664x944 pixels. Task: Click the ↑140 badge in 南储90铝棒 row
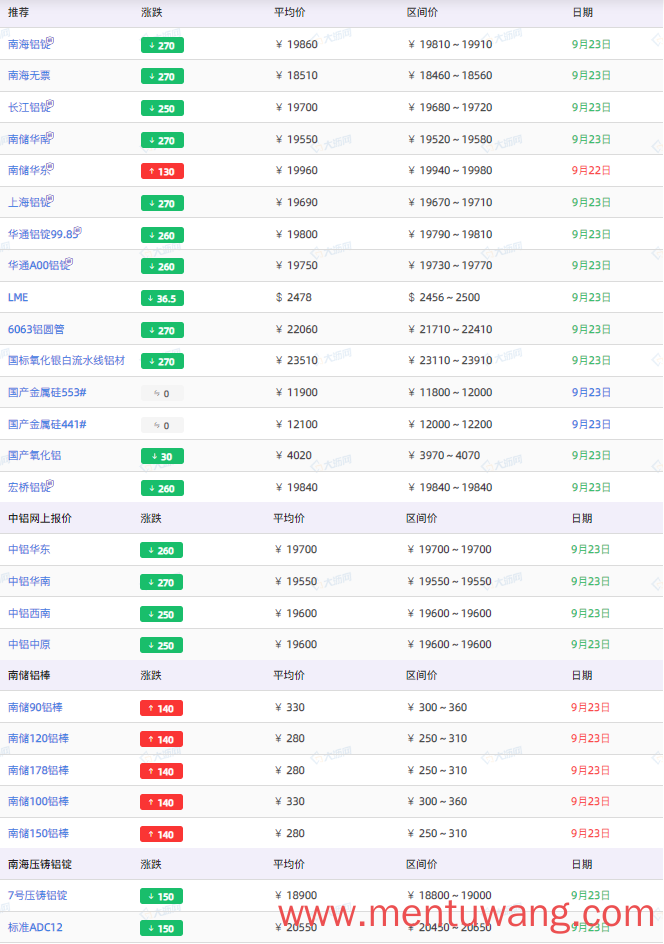(x=161, y=709)
